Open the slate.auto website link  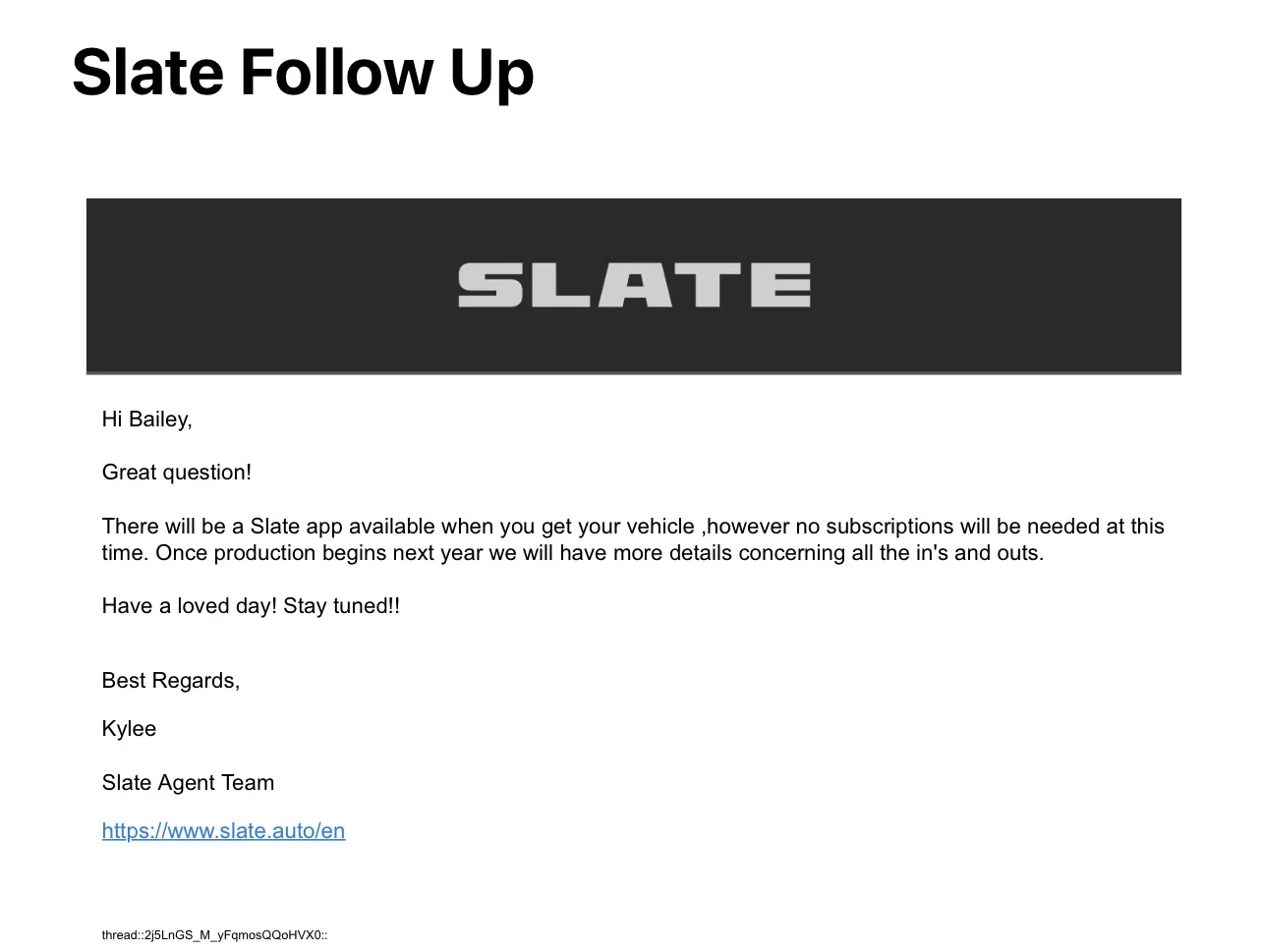pos(223,831)
